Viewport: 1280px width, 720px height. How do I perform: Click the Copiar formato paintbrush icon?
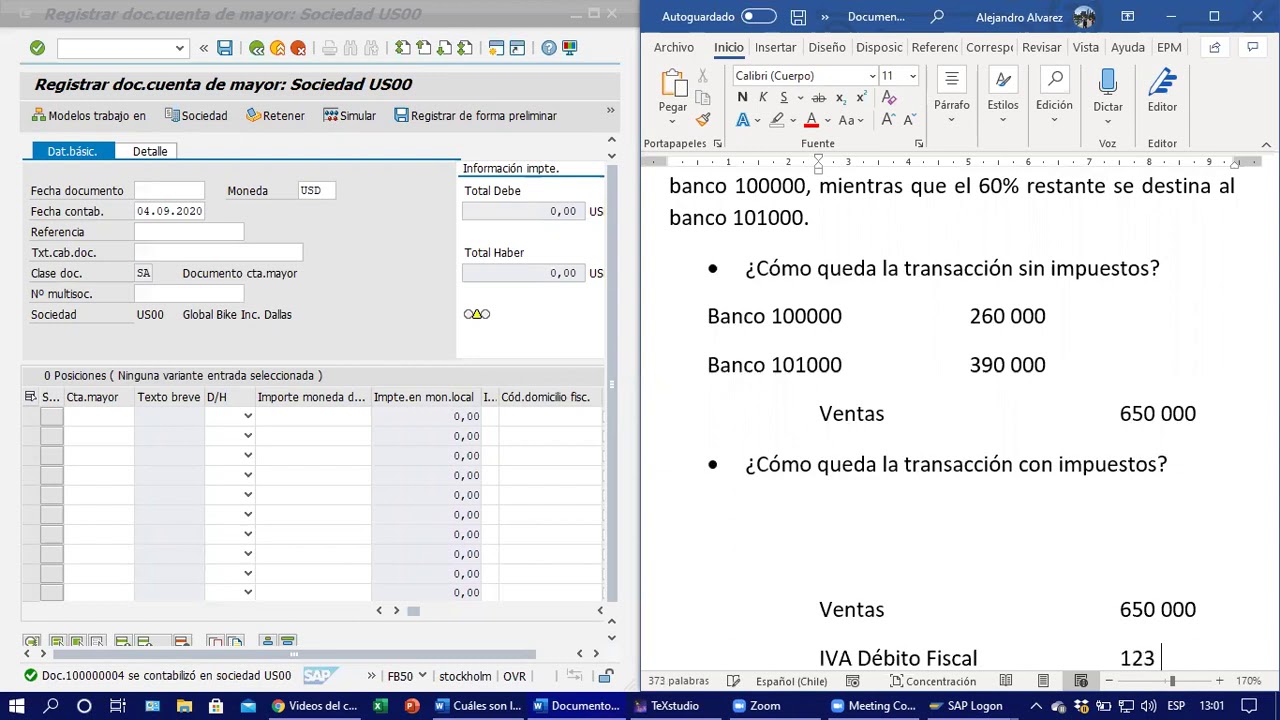point(703,120)
